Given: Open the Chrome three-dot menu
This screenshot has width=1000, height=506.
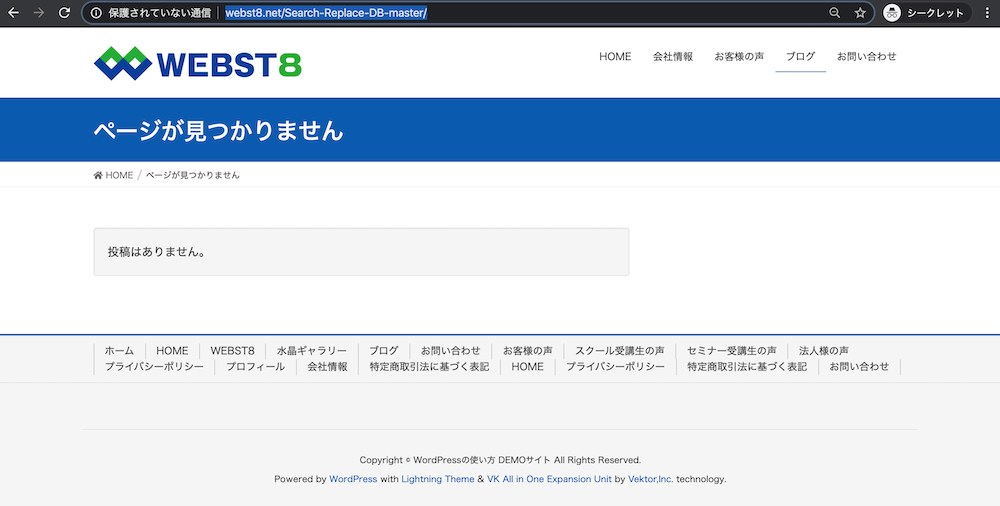Looking at the screenshot, I should (987, 13).
